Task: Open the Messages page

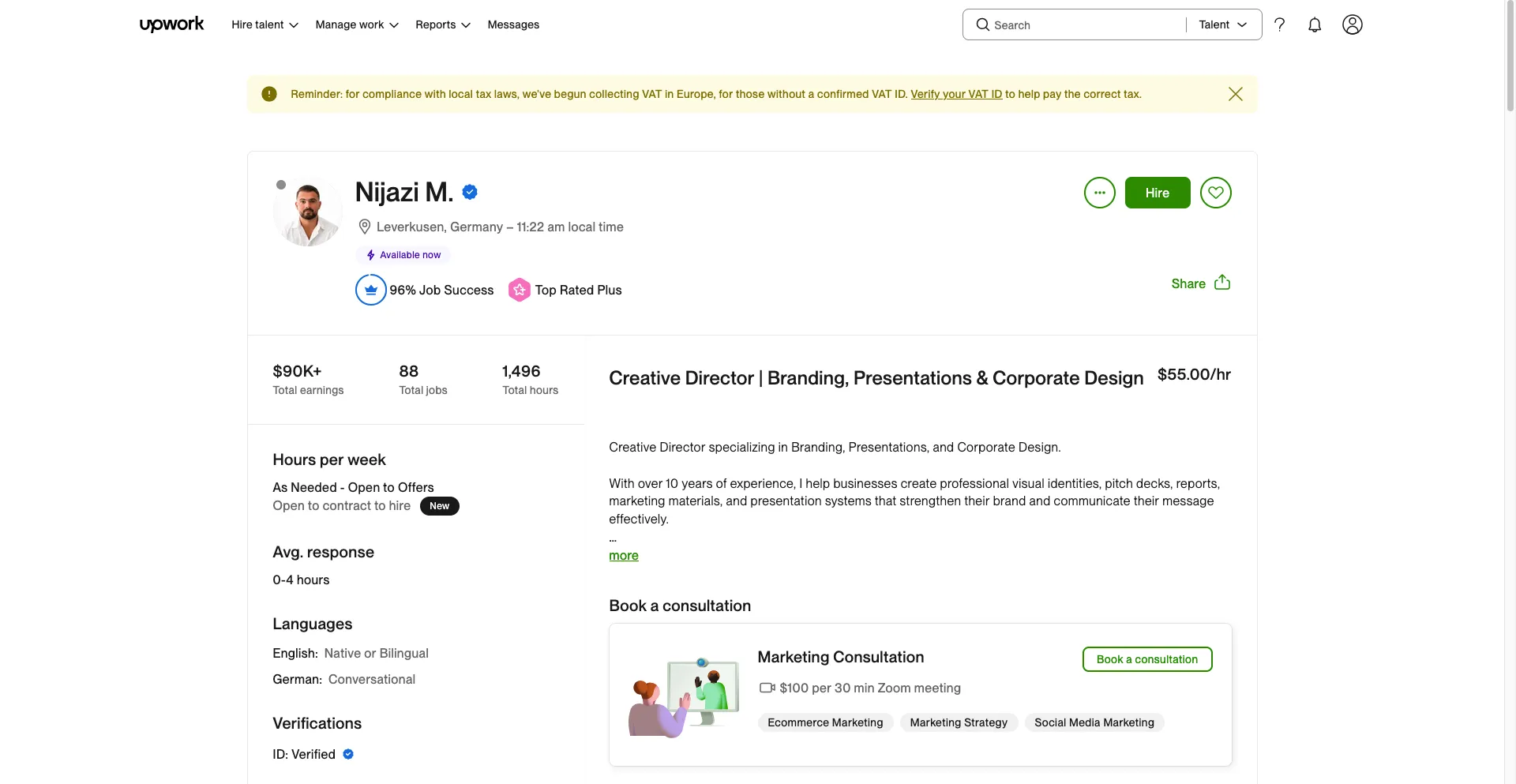Action: click(513, 24)
